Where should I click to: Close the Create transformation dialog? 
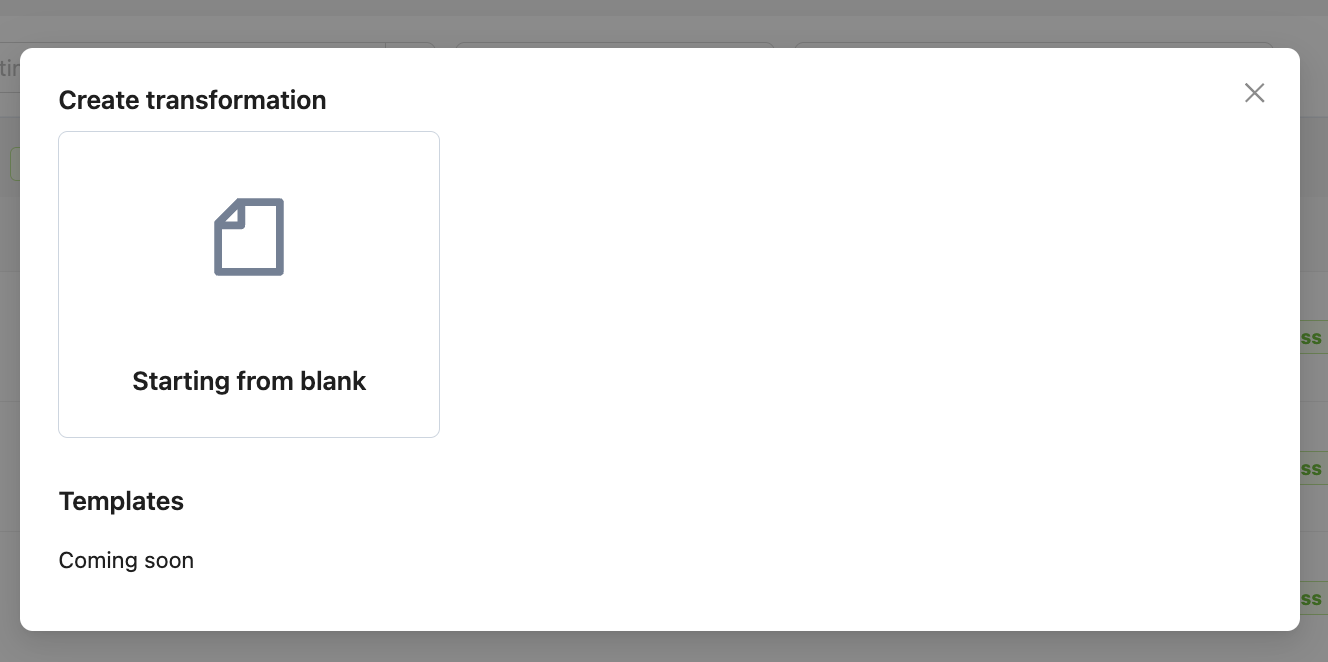[x=1254, y=93]
